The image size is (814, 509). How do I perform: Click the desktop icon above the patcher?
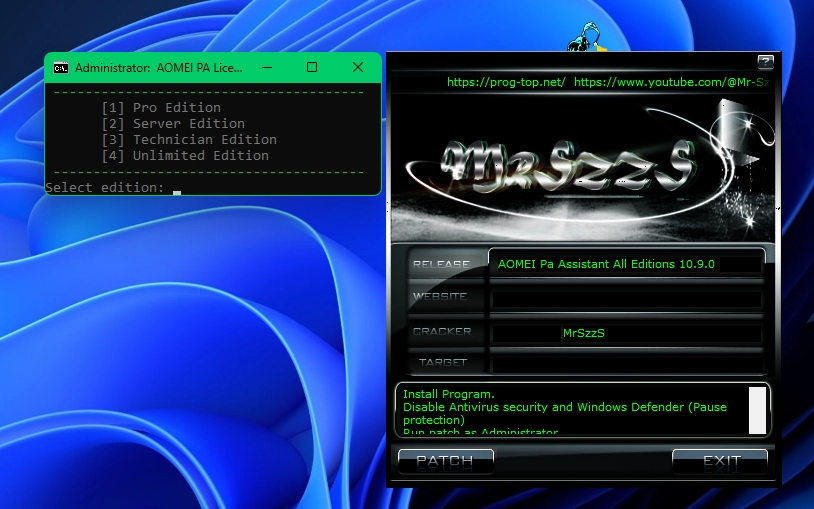587,36
